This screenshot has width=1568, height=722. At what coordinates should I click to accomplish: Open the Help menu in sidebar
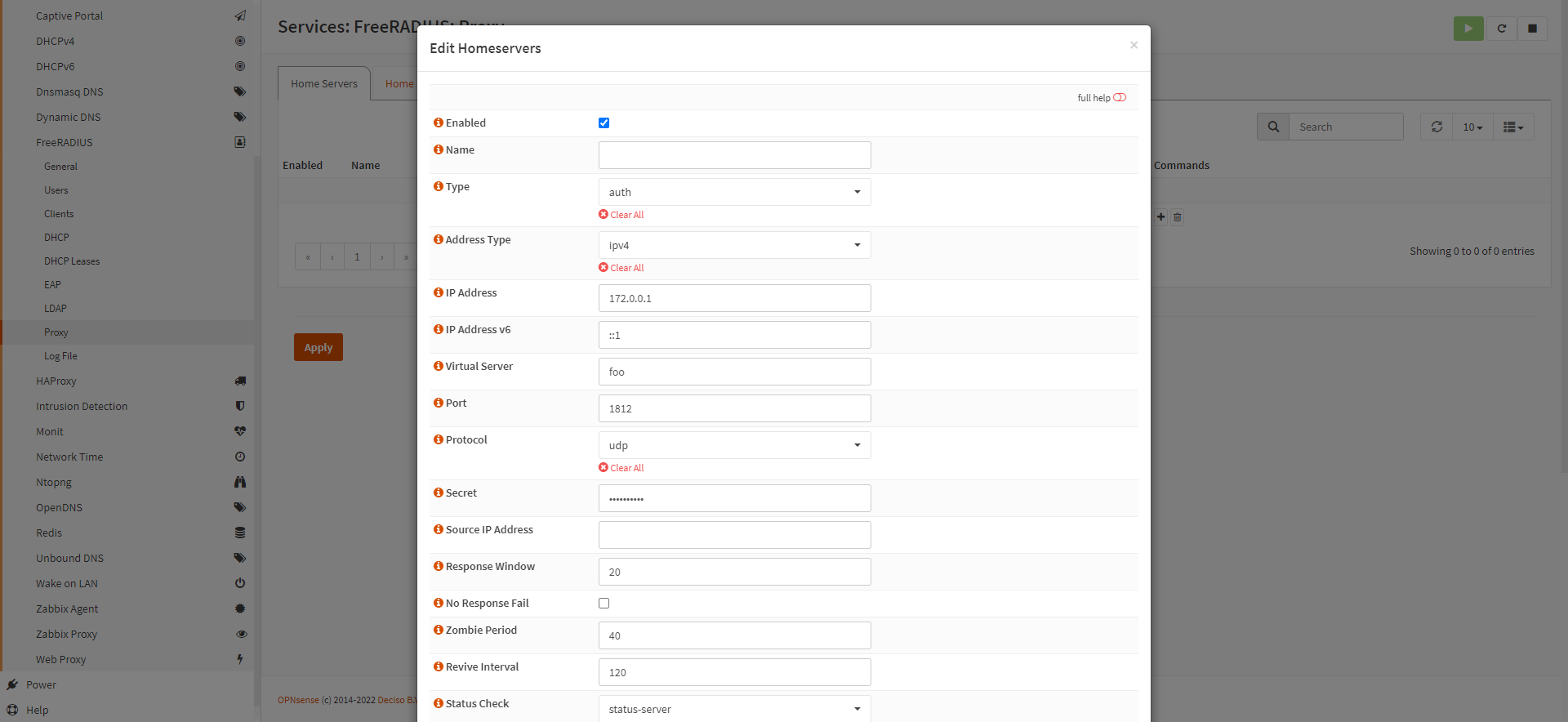coord(37,710)
